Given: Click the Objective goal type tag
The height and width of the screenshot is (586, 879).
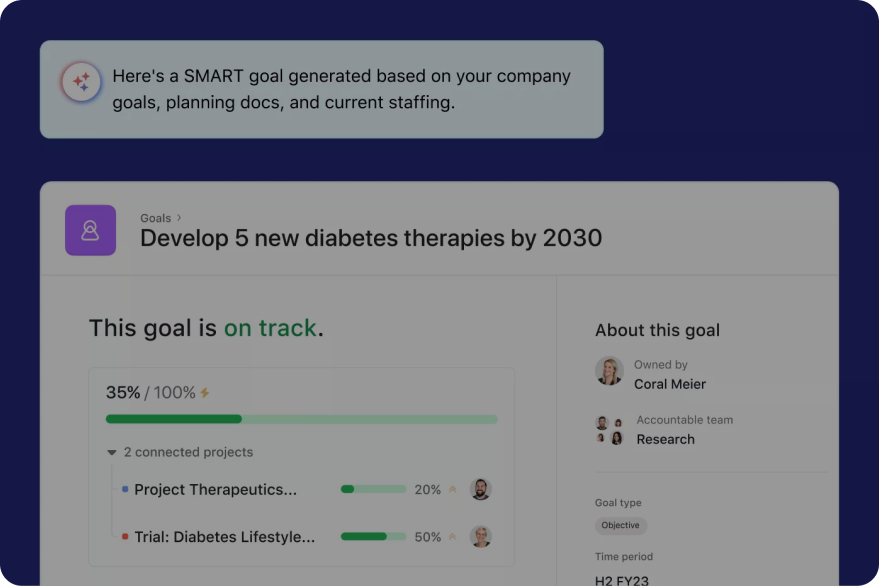Looking at the screenshot, I should point(621,525).
